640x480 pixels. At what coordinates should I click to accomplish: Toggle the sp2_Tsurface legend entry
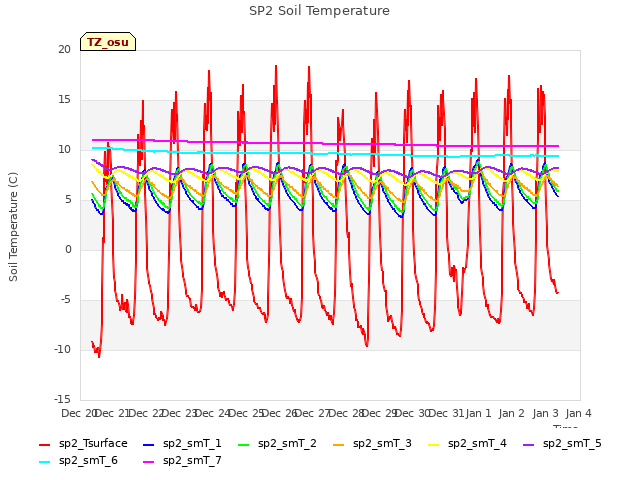(x=83, y=444)
